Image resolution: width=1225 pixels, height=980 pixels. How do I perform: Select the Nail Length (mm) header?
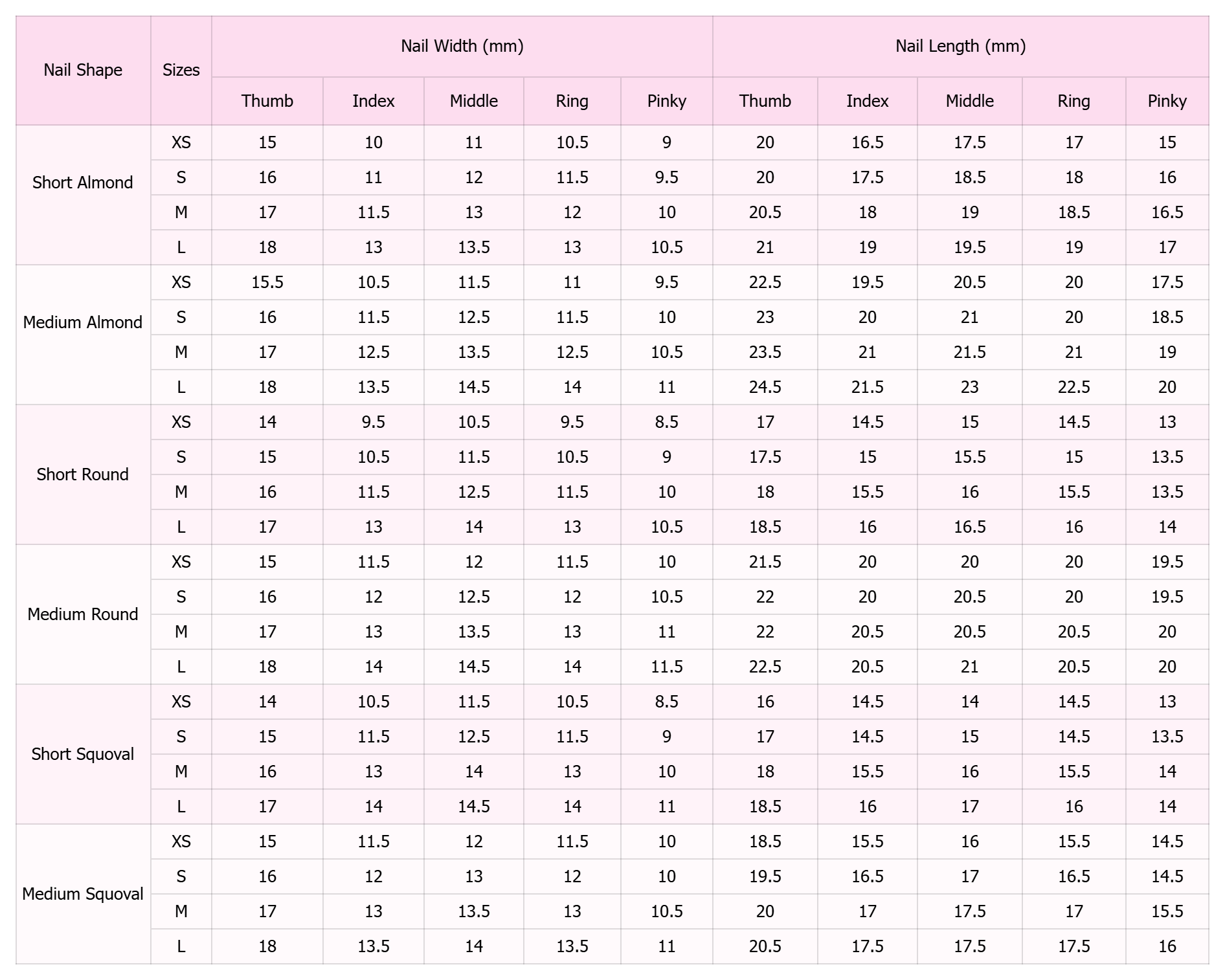coord(960,46)
